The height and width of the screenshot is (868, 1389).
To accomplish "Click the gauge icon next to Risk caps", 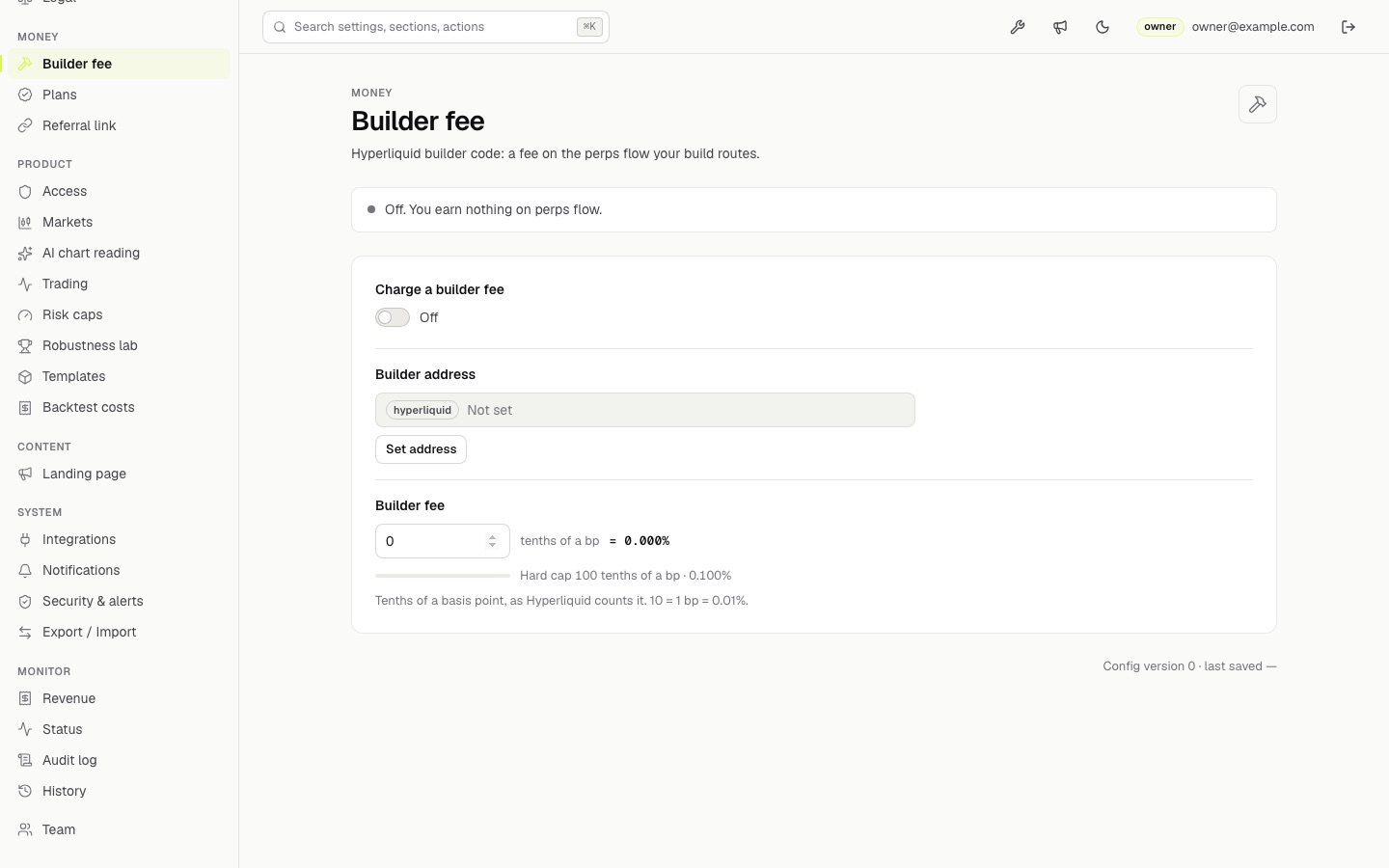I will [25, 314].
